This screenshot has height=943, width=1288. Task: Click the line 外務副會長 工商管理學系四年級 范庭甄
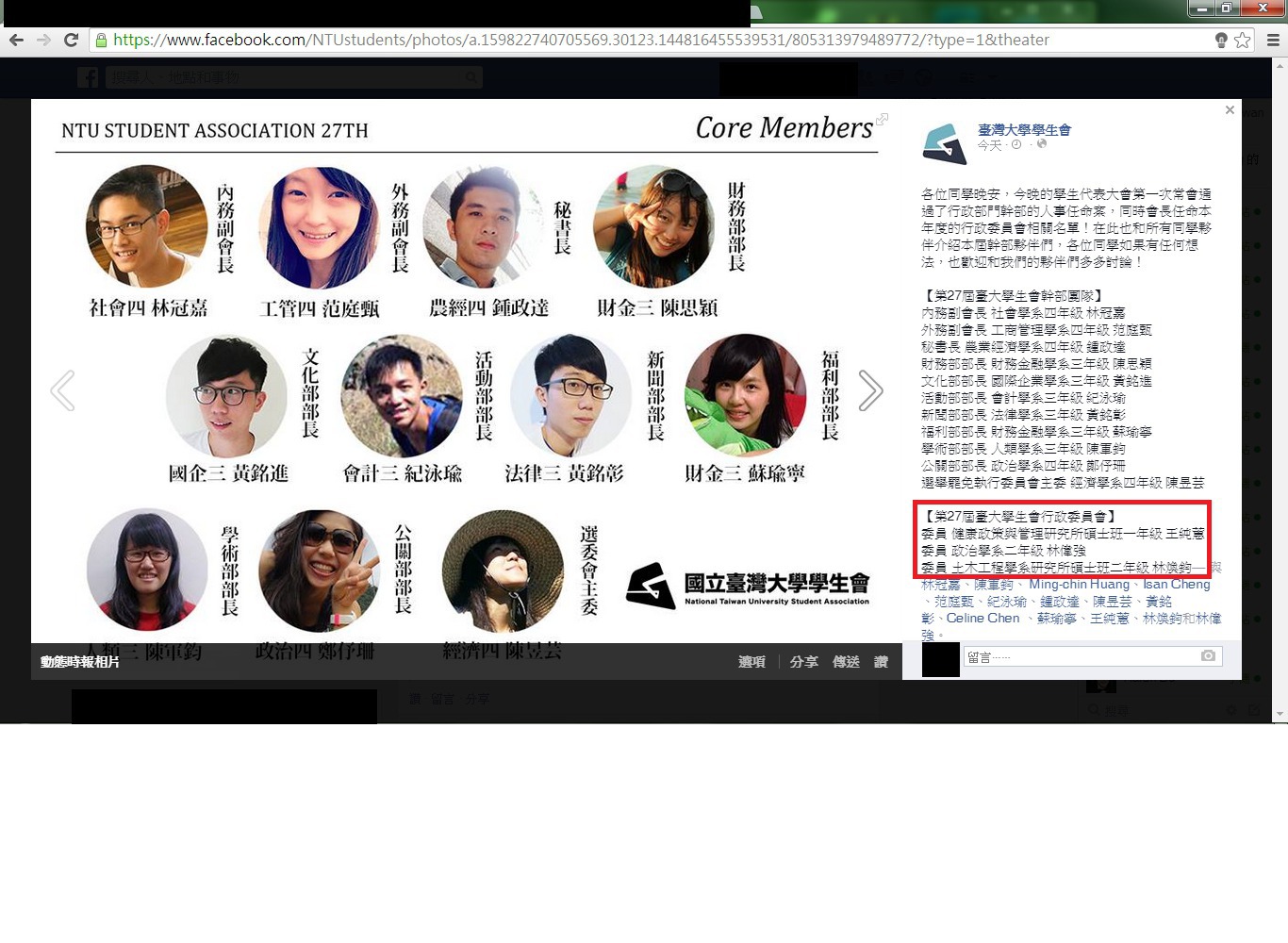tap(1036, 330)
